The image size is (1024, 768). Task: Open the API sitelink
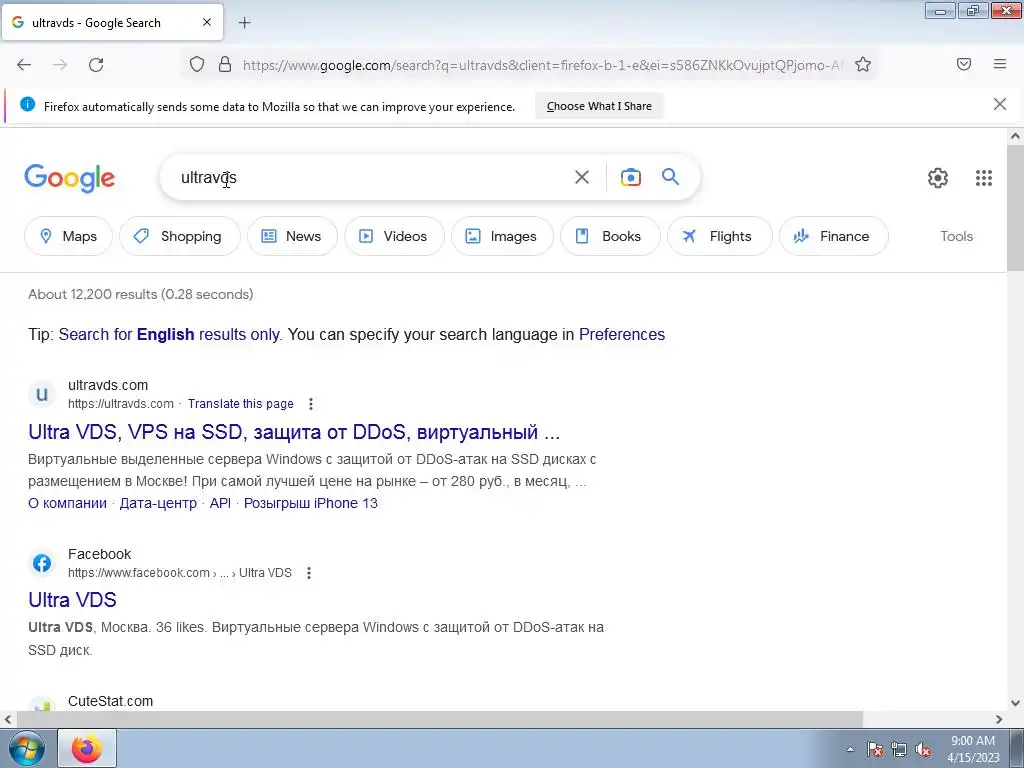click(x=220, y=503)
